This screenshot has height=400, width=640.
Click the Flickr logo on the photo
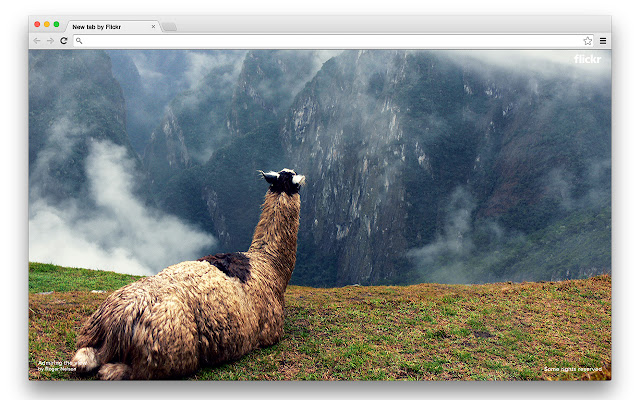(588, 59)
